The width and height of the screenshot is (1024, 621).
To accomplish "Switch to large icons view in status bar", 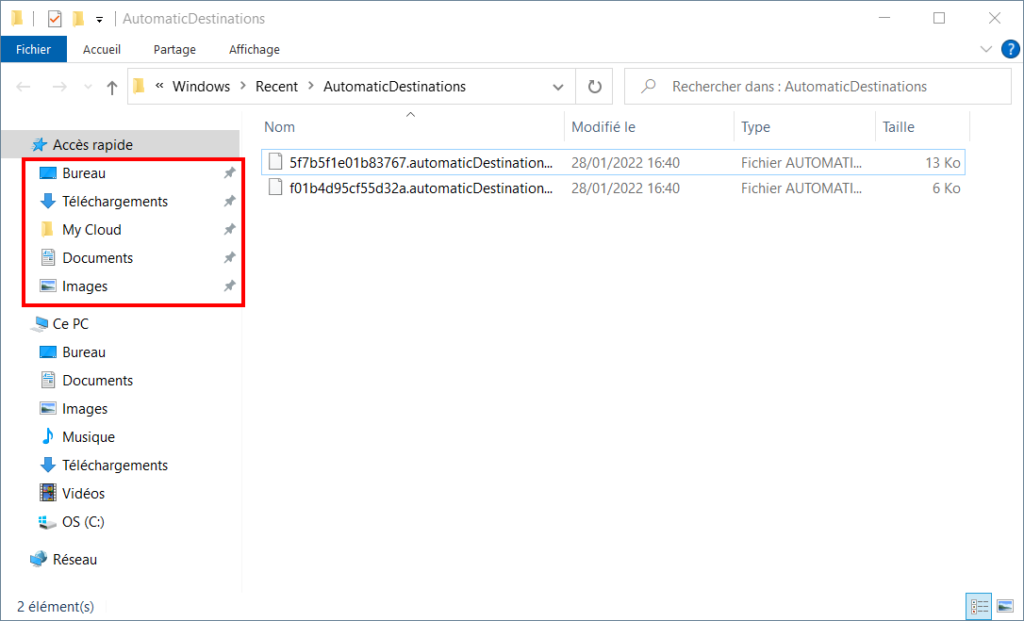I will pyautogui.click(x=1006, y=606).
